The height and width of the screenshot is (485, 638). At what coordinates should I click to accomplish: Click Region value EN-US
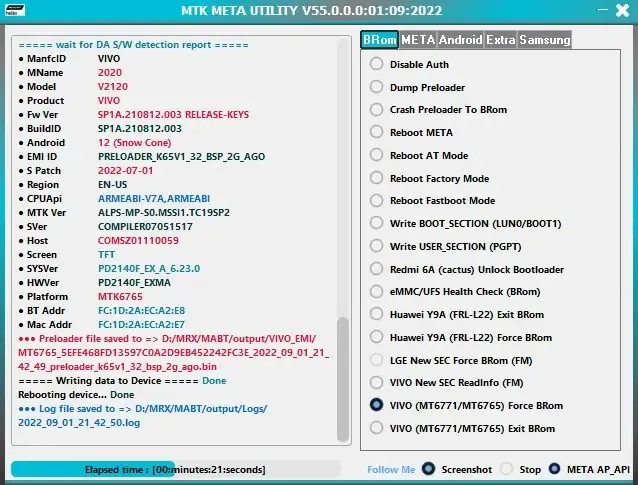coord(112,185)
